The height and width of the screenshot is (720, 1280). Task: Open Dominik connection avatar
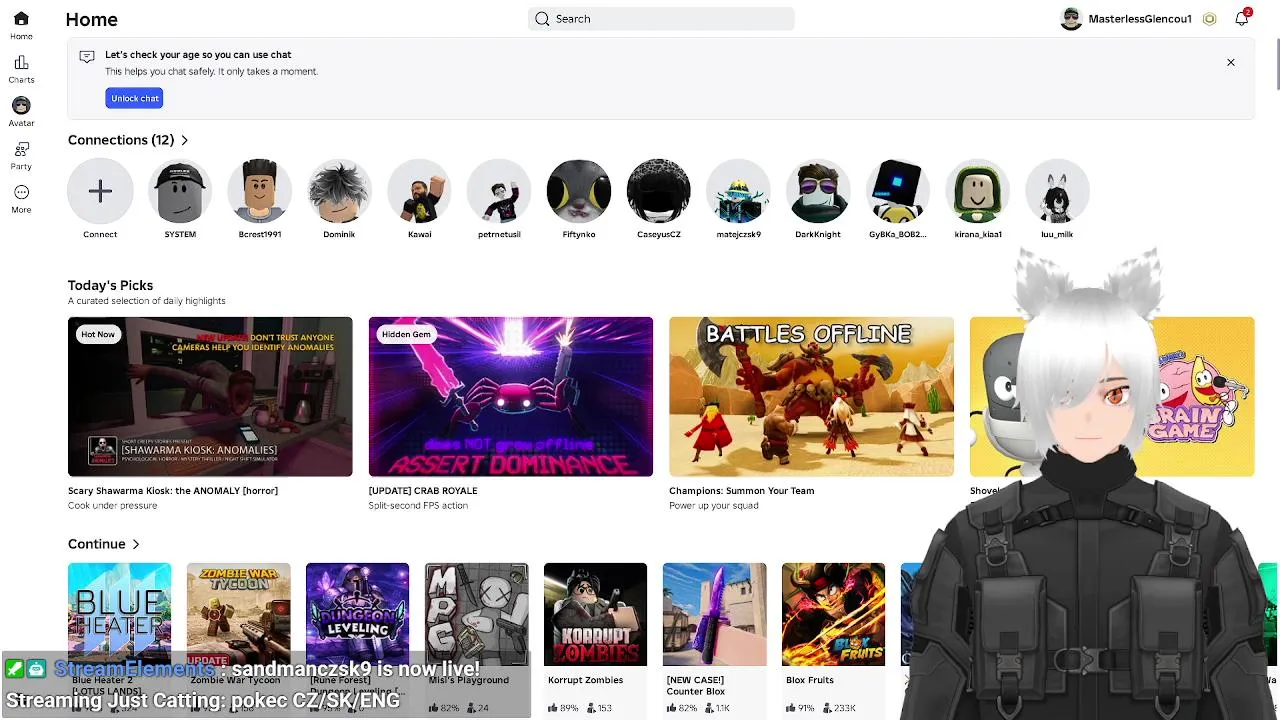pos(339,191)
